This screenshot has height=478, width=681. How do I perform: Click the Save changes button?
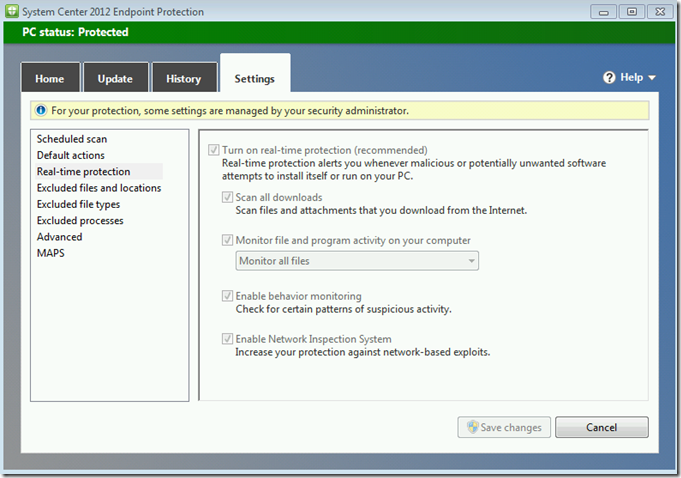tap(504, 427)
